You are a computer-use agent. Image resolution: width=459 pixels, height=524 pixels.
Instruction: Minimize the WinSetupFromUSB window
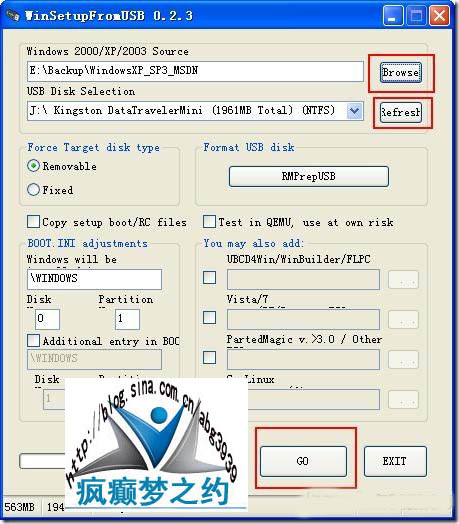(393, 15)
